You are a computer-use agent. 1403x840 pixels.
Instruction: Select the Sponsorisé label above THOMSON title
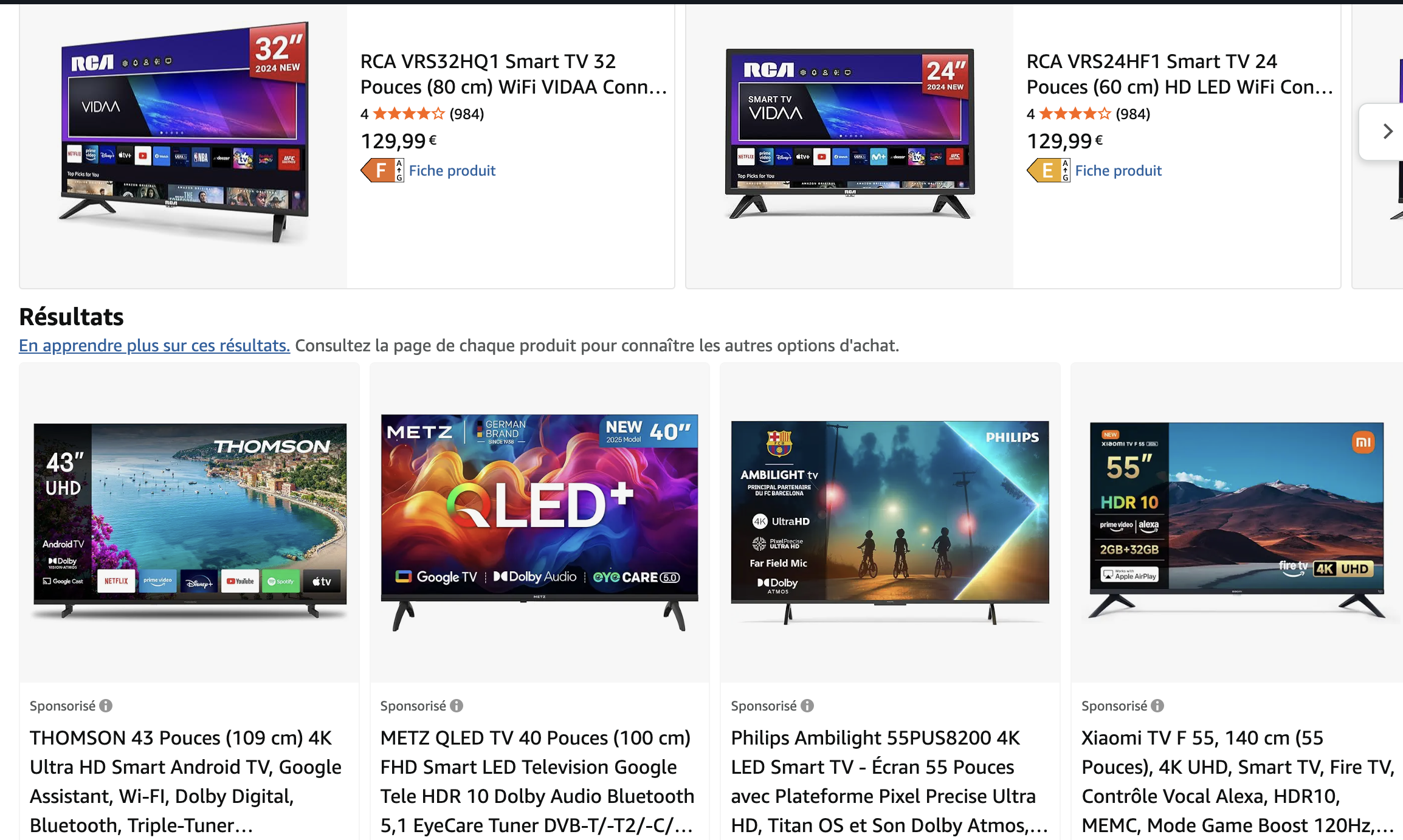pyautogui.click(x=63, y=706)
